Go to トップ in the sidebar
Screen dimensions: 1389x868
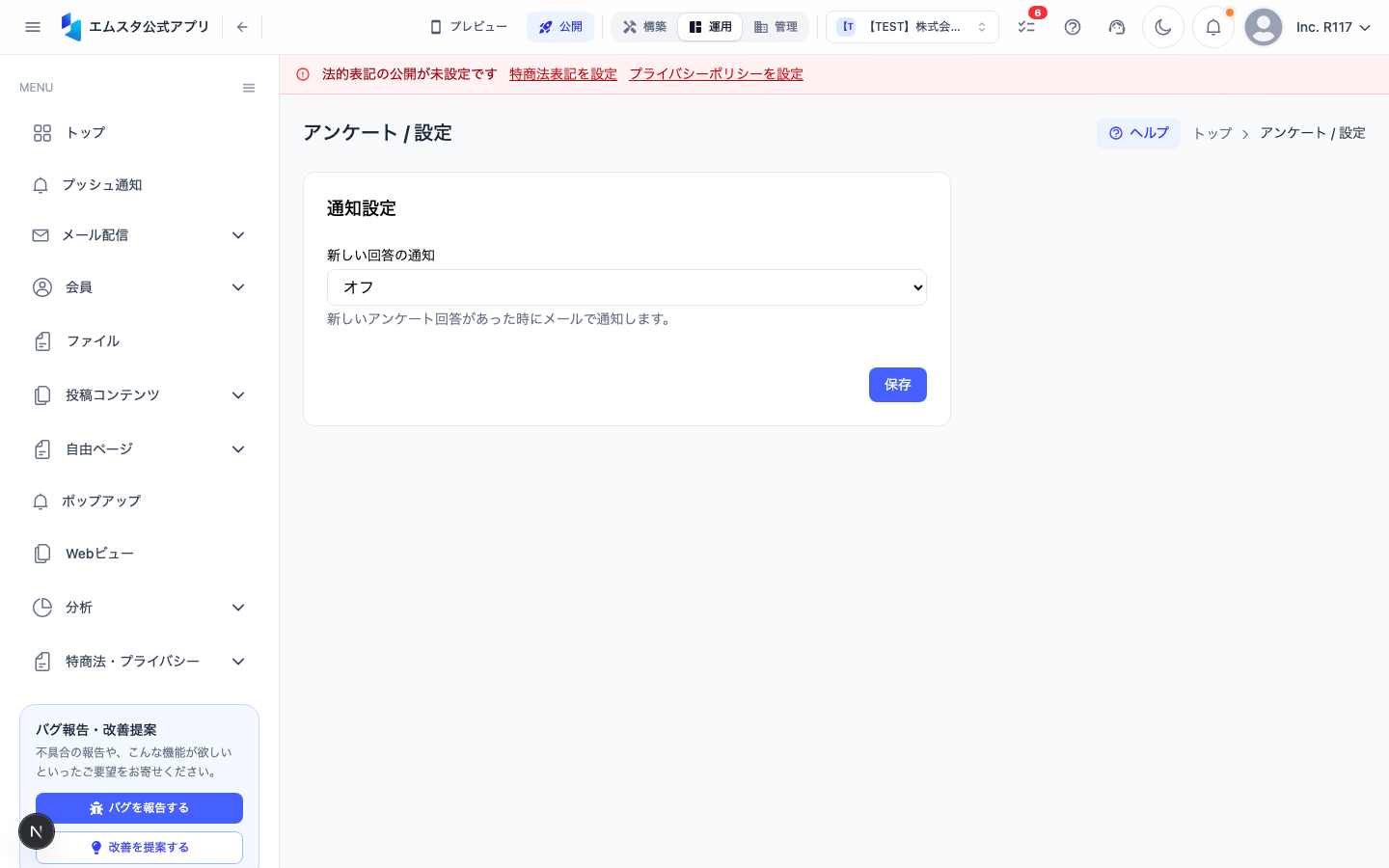click(139, 133)
